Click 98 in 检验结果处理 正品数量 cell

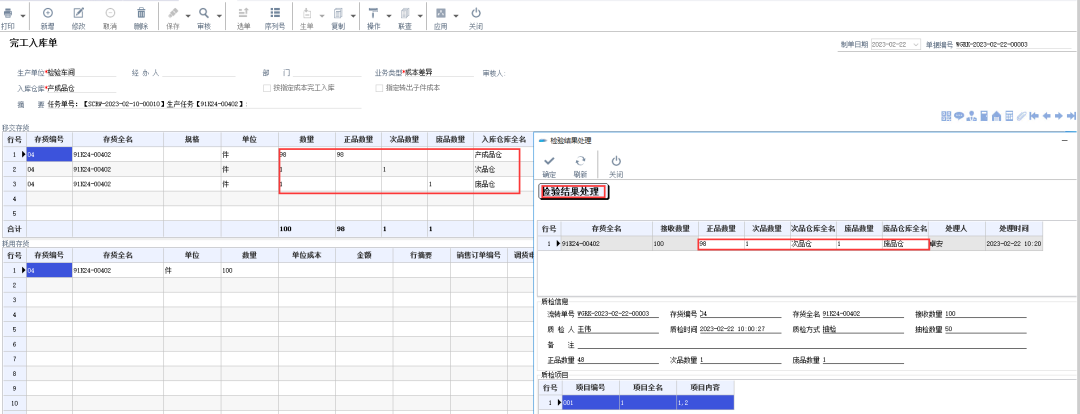coord(720,244)
